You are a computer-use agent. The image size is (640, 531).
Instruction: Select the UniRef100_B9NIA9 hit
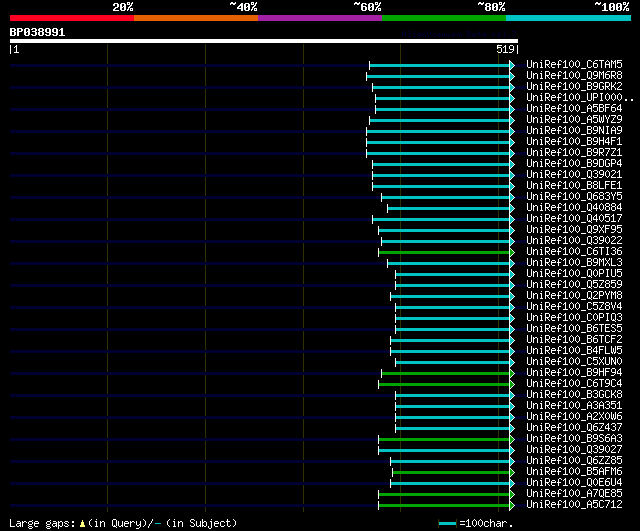(x=574, y=131)
